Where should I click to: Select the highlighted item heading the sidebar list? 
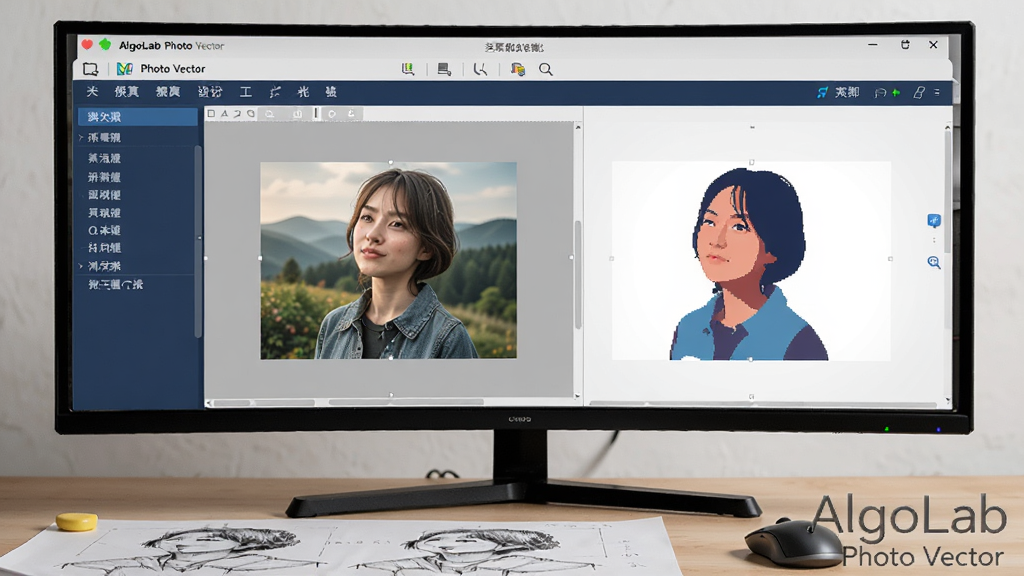coord(138,117)
